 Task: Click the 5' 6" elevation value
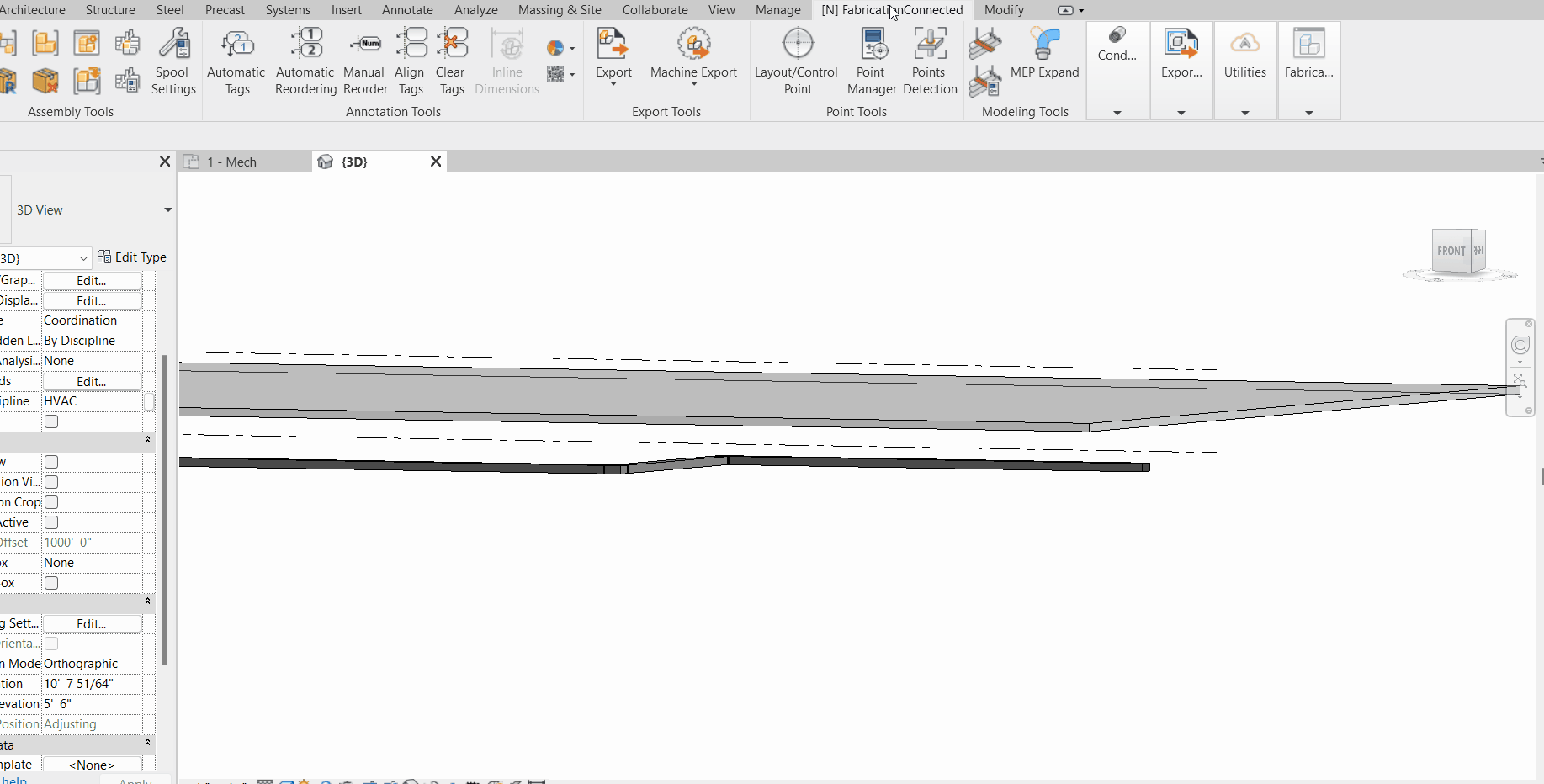pos(93,704)
